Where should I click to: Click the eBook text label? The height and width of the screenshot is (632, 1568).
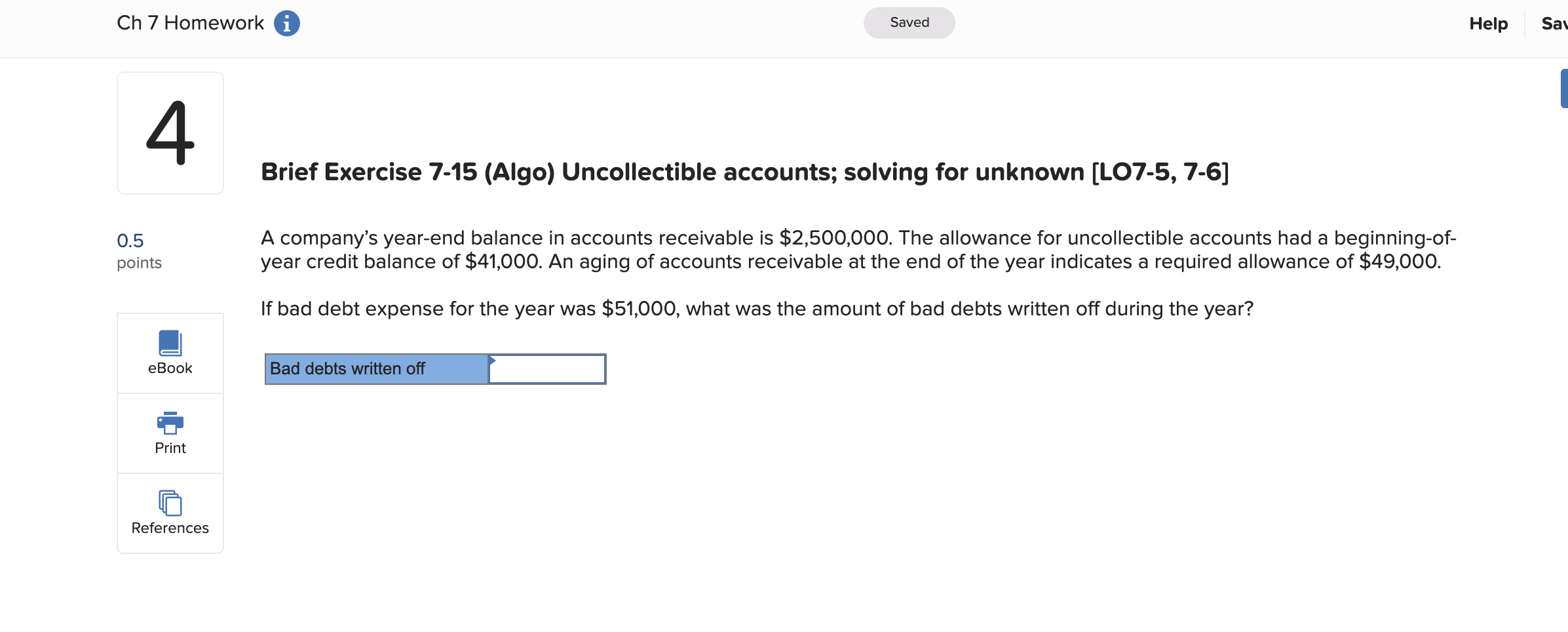click(x=170, y=368)
